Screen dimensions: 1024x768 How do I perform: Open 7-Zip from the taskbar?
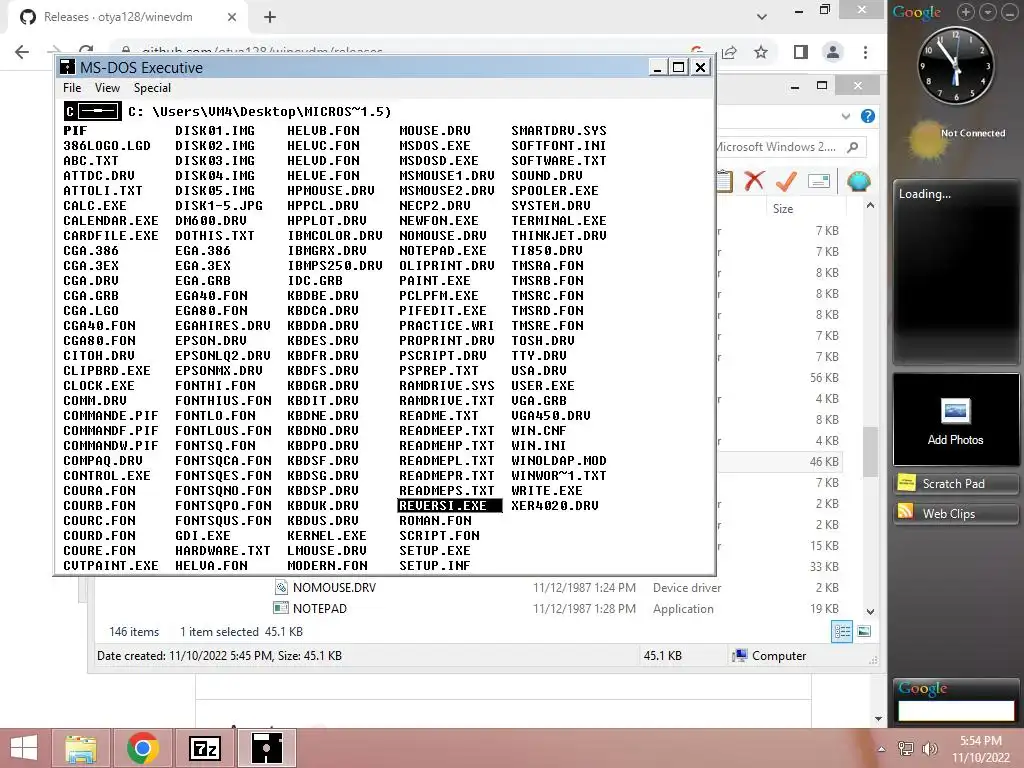(x=204, y=748)
